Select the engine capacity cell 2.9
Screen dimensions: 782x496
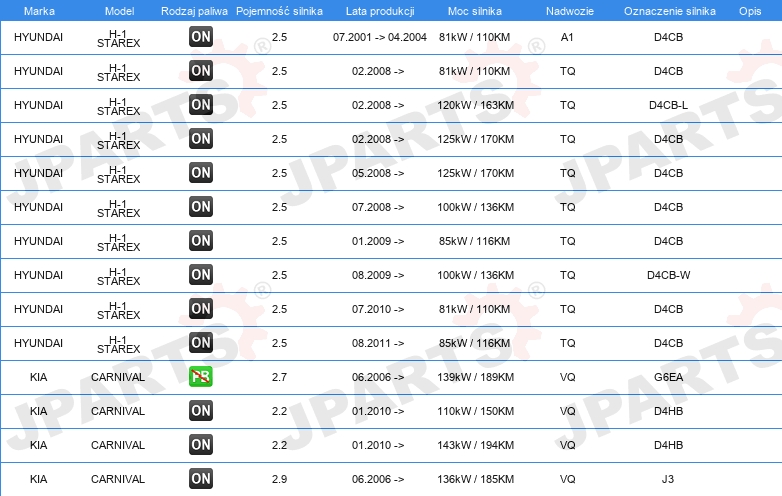(x=279, y=479)
